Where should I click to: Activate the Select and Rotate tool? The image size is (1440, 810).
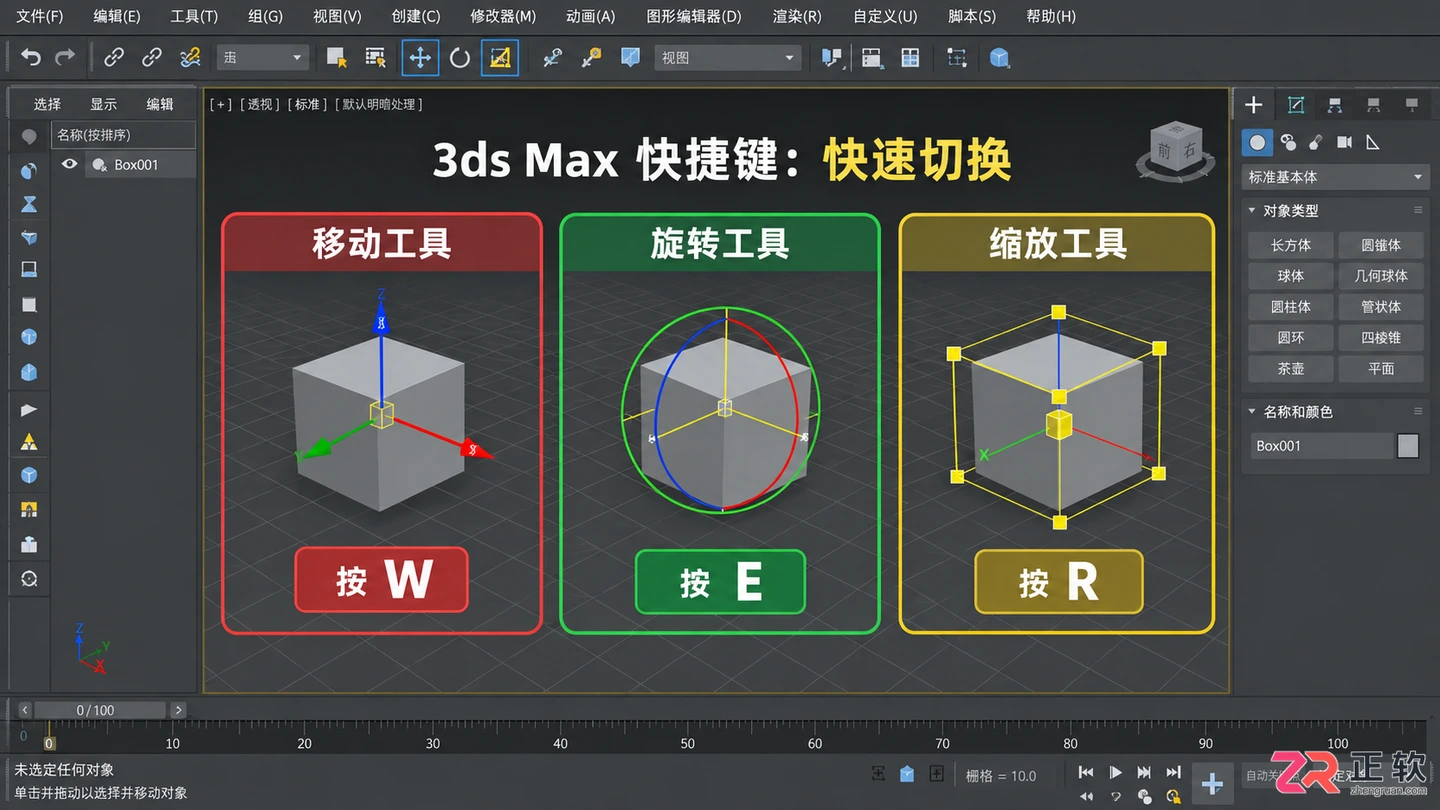[x=460, y=58]
